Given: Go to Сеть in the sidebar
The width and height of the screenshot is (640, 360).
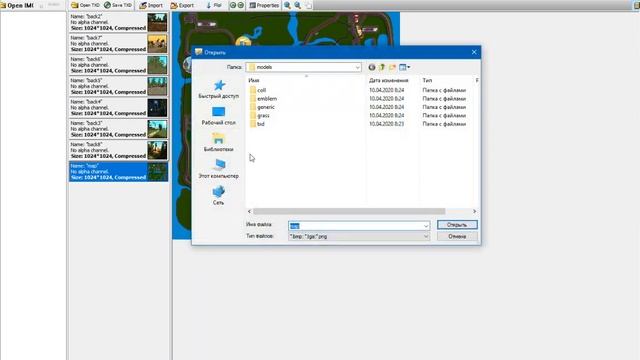Looking at the screenshot, I should [x=218, y=196].
